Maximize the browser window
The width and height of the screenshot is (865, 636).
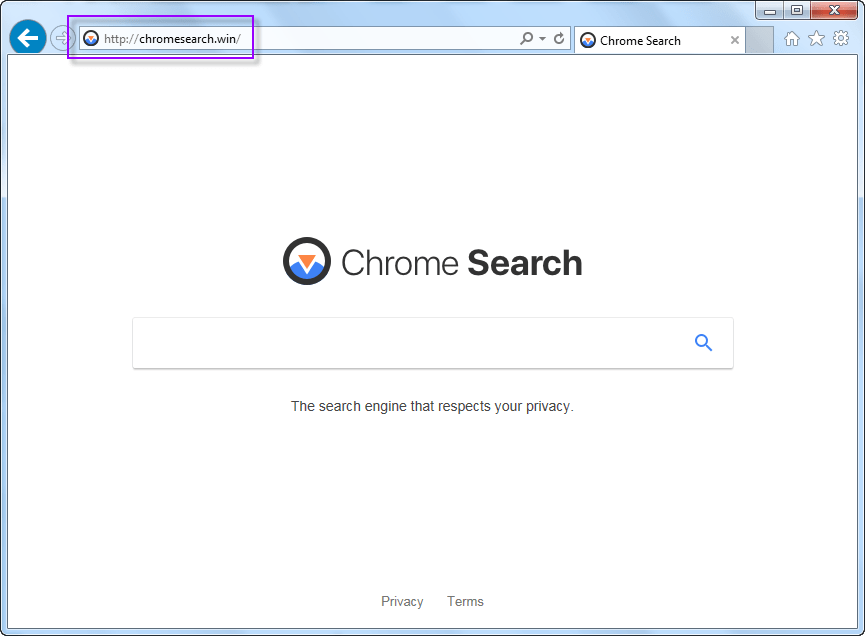tap(797, 10)
